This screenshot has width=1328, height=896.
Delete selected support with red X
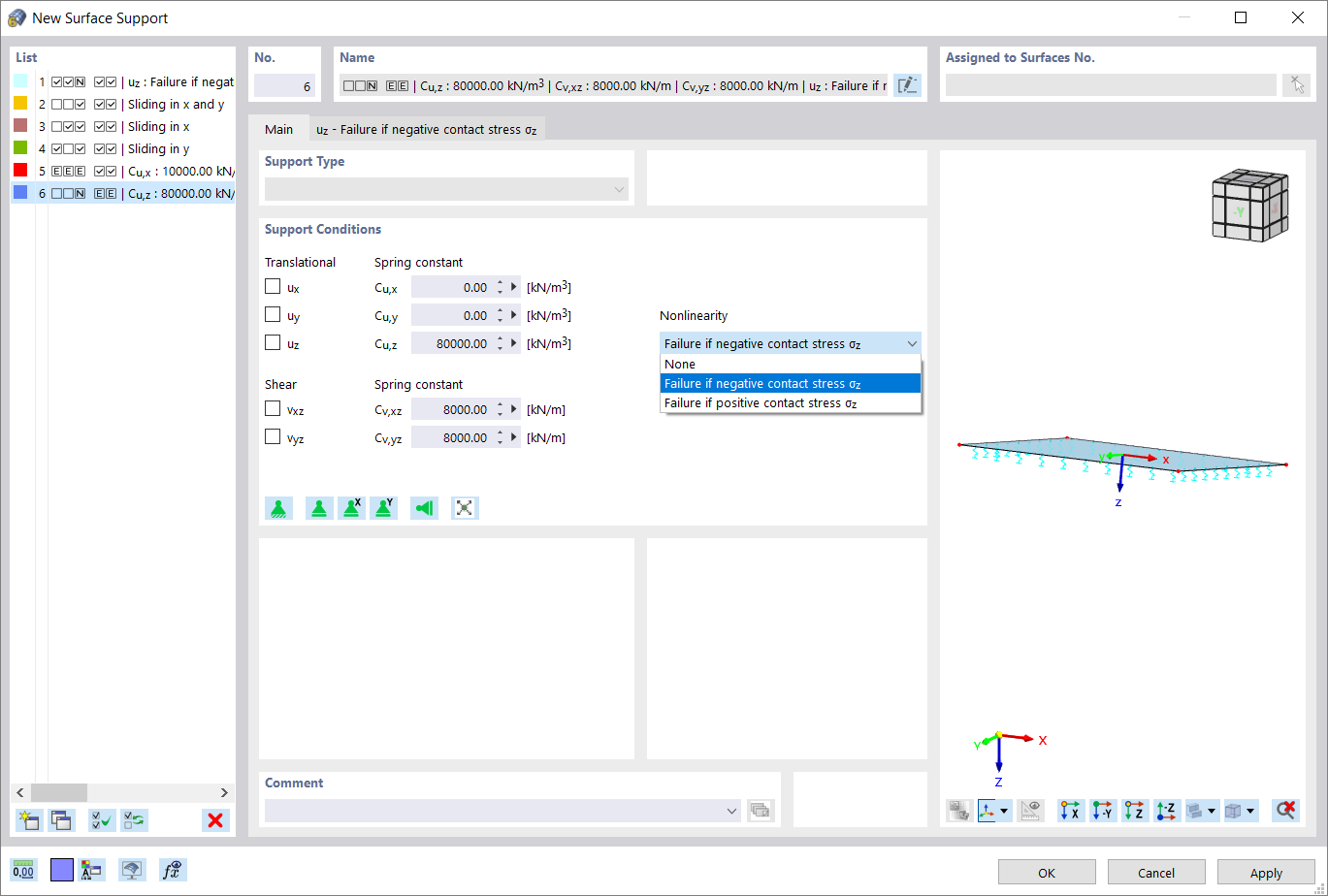pos(215,820)
